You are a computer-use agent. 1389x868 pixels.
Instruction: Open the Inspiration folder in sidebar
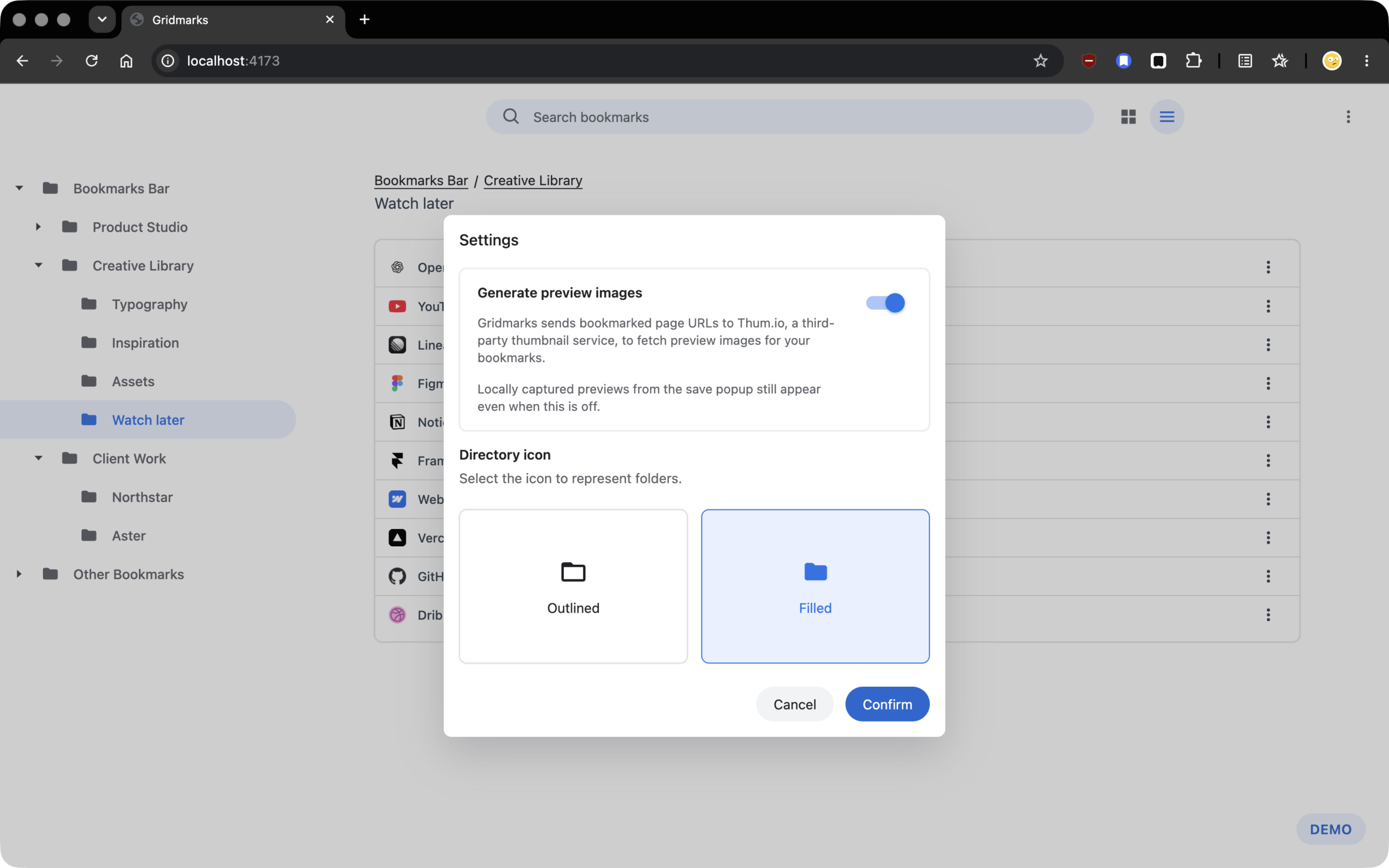coord(149,343)
